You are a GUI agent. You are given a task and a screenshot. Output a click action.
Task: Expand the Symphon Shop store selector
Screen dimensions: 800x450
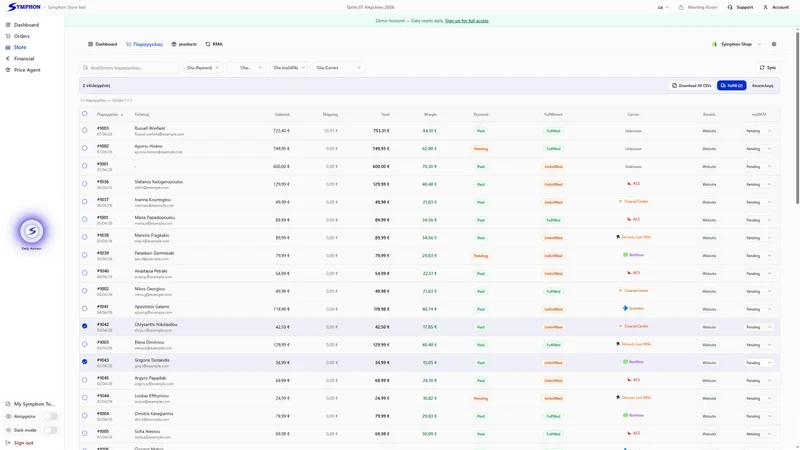[x=736, y=44]
